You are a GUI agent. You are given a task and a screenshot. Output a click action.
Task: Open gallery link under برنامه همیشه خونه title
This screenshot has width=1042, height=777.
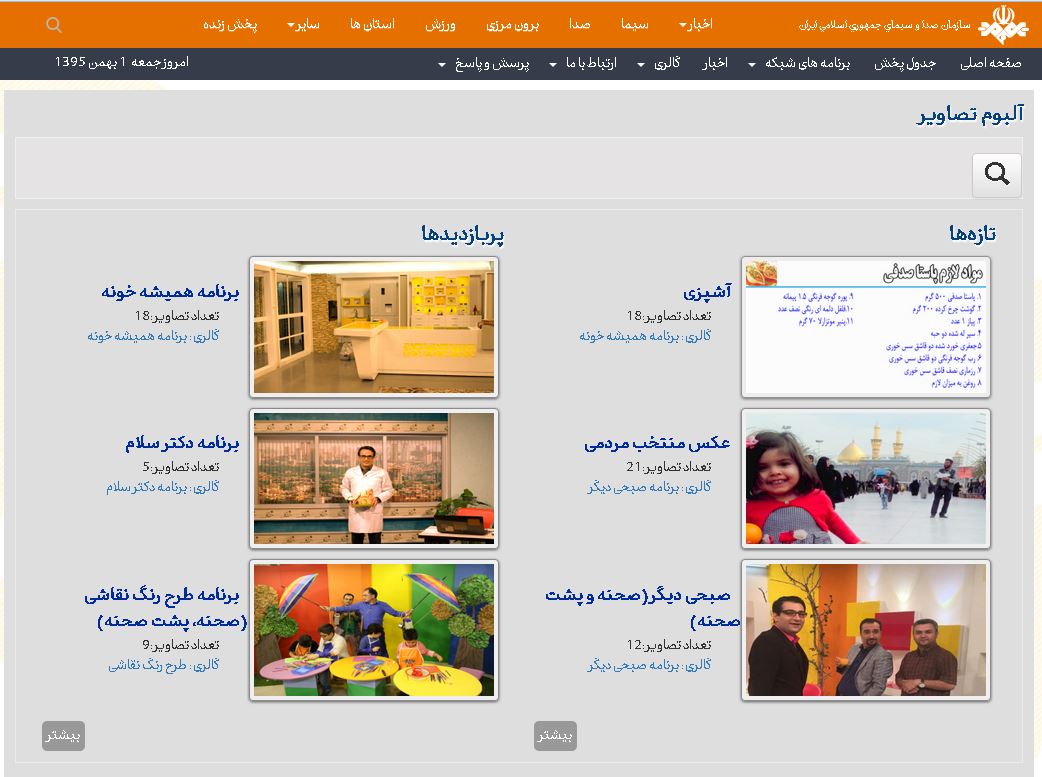154,336
